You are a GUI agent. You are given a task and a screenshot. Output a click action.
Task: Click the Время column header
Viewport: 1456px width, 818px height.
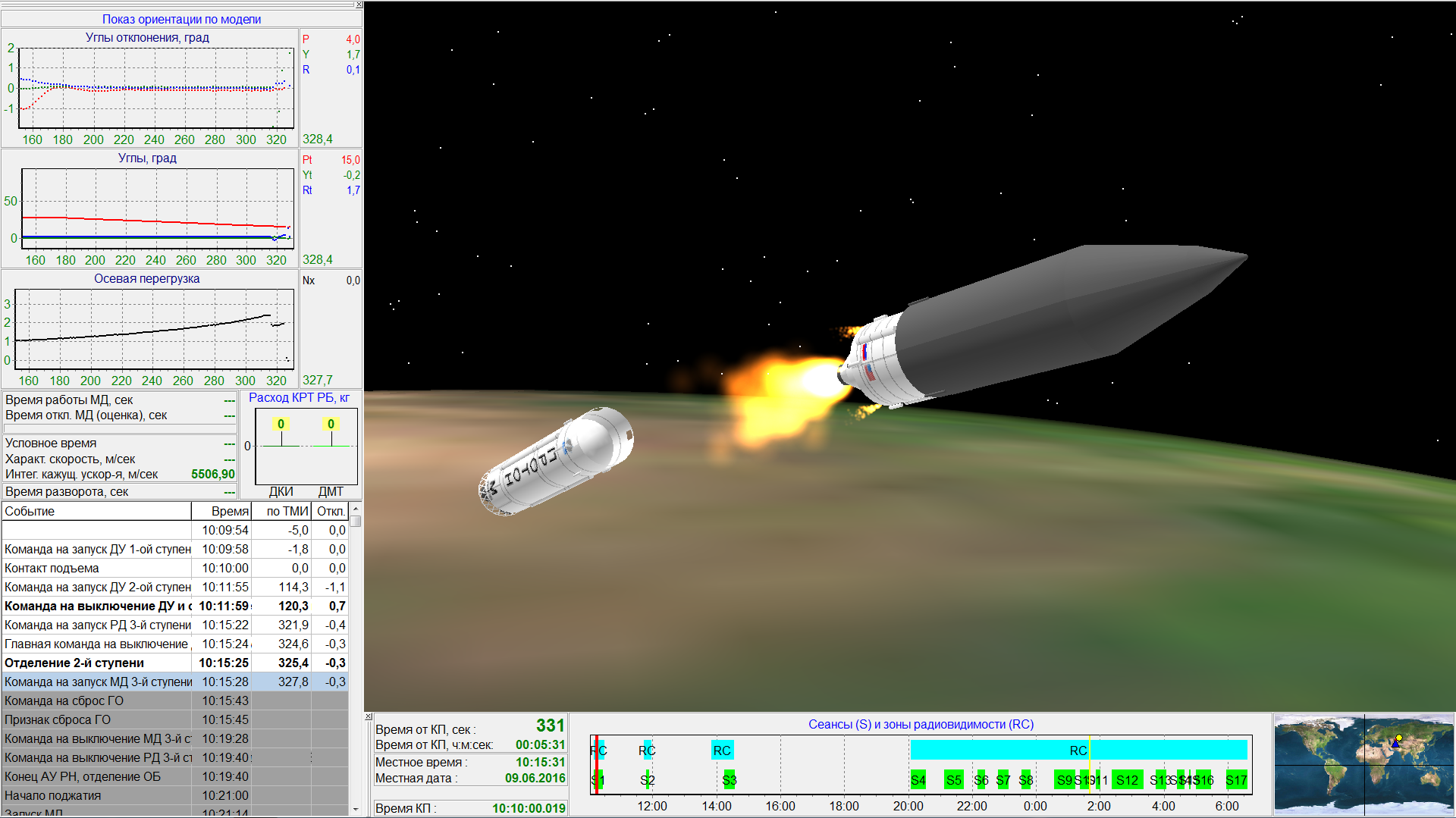[x=221, y=511]
